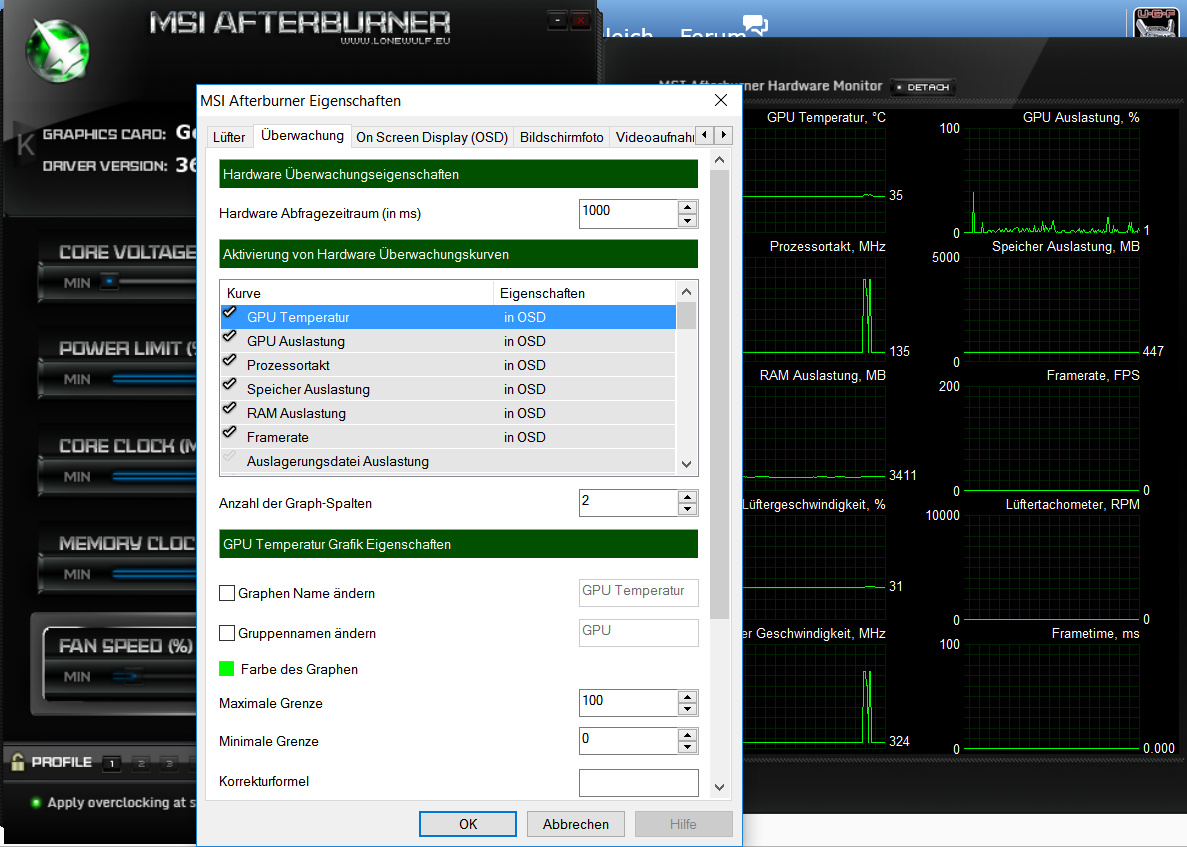
Task: Check the Graphen Name ändern checkbox
Action: (x=226, y=593)
